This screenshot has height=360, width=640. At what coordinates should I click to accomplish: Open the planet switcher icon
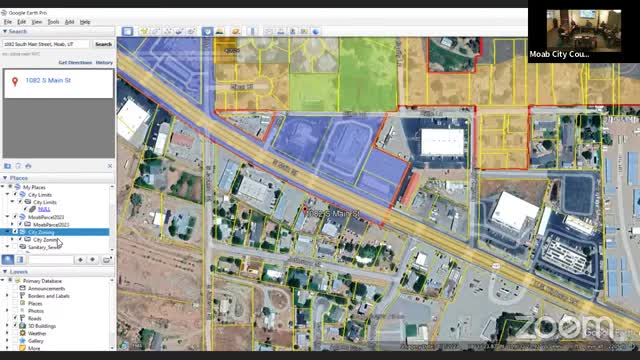tap(236, 31)
